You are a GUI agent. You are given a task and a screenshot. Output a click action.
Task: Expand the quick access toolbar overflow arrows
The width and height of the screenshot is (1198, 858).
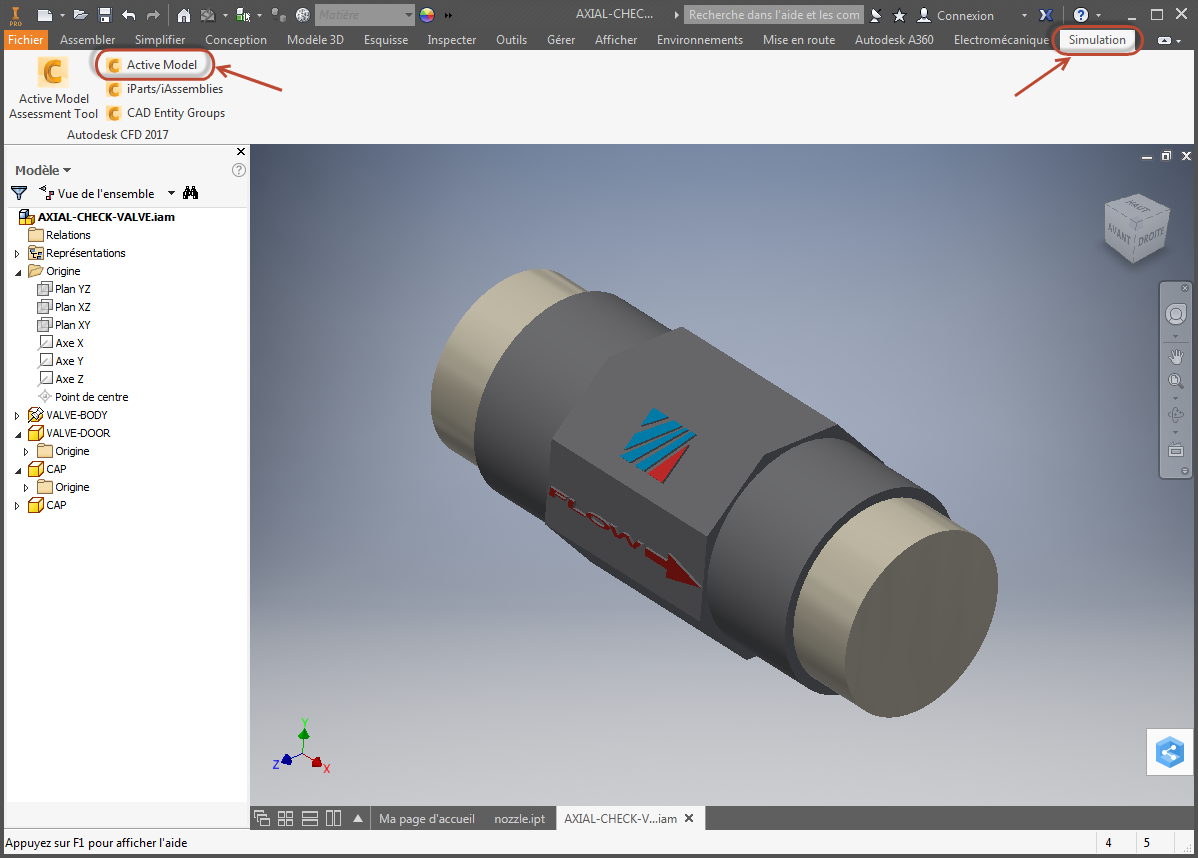coord(448,15)
